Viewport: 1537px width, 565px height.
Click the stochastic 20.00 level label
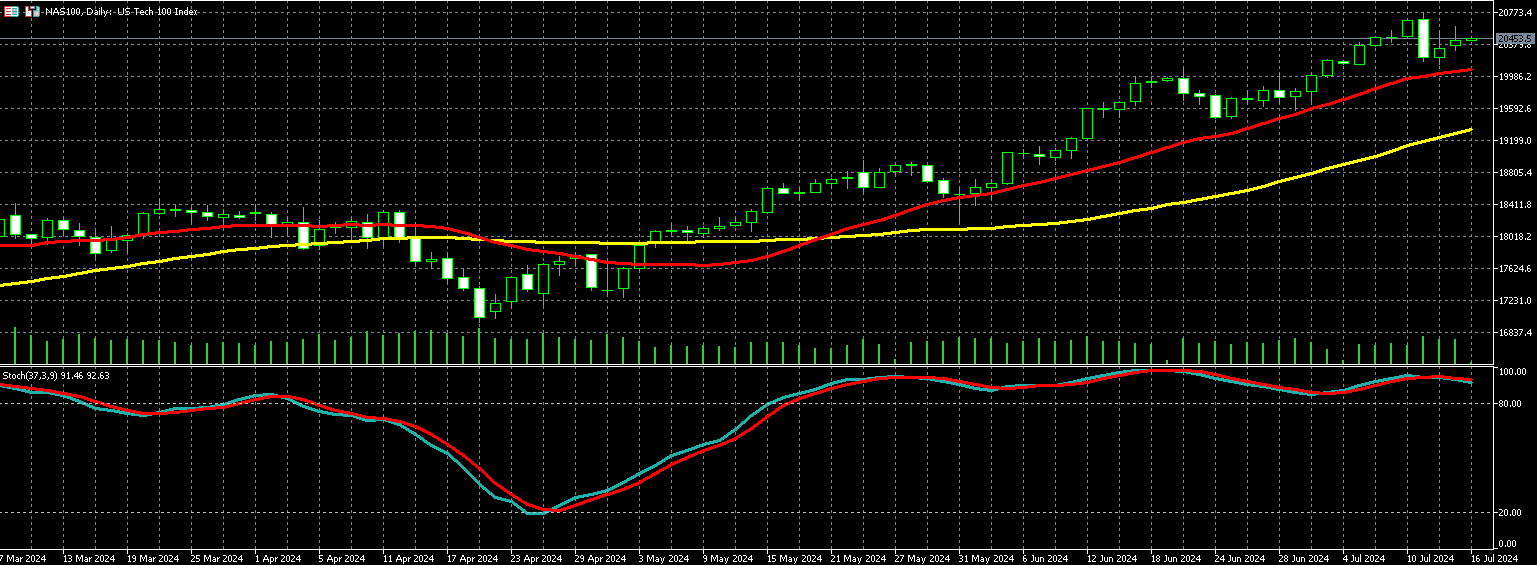[x=1509, y=513]
